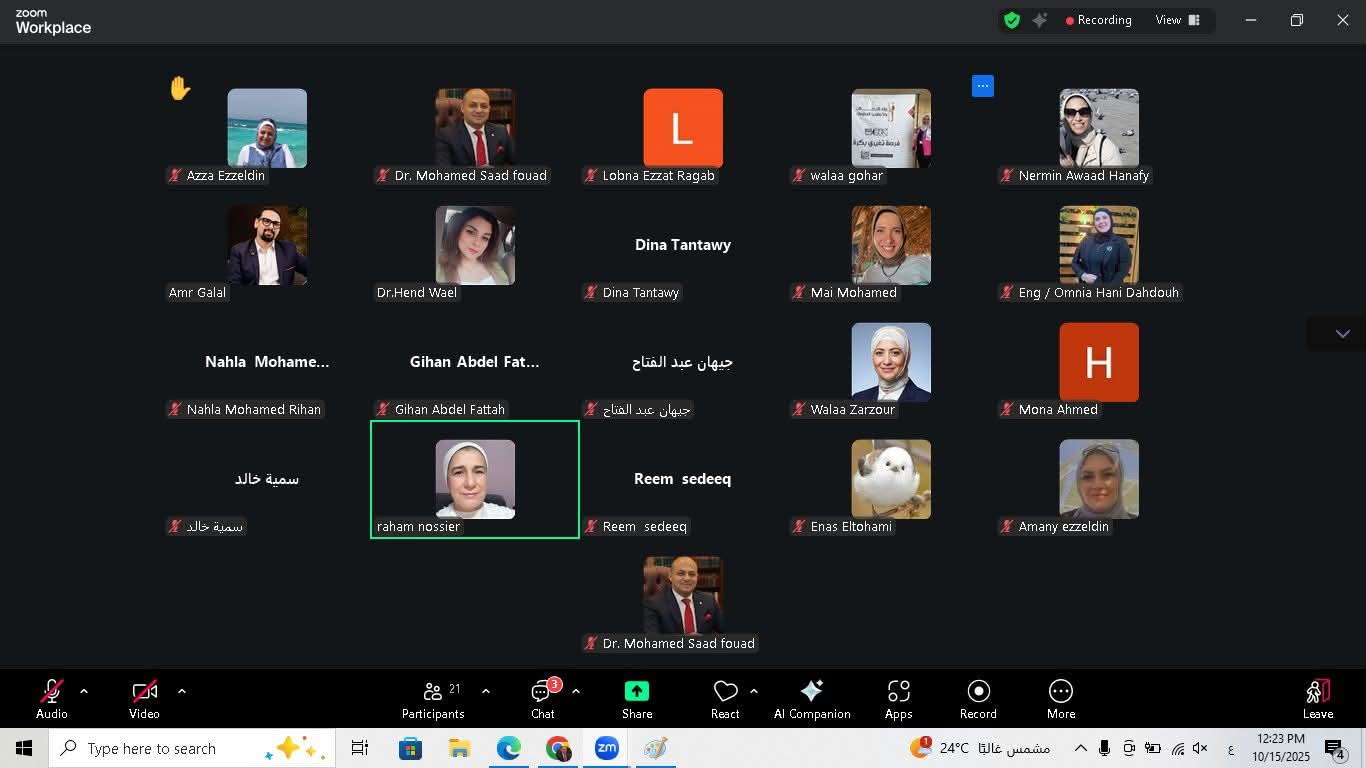Open the video settings dropdown
Screen dimensions: 1366x768
[x=182, y=690]
